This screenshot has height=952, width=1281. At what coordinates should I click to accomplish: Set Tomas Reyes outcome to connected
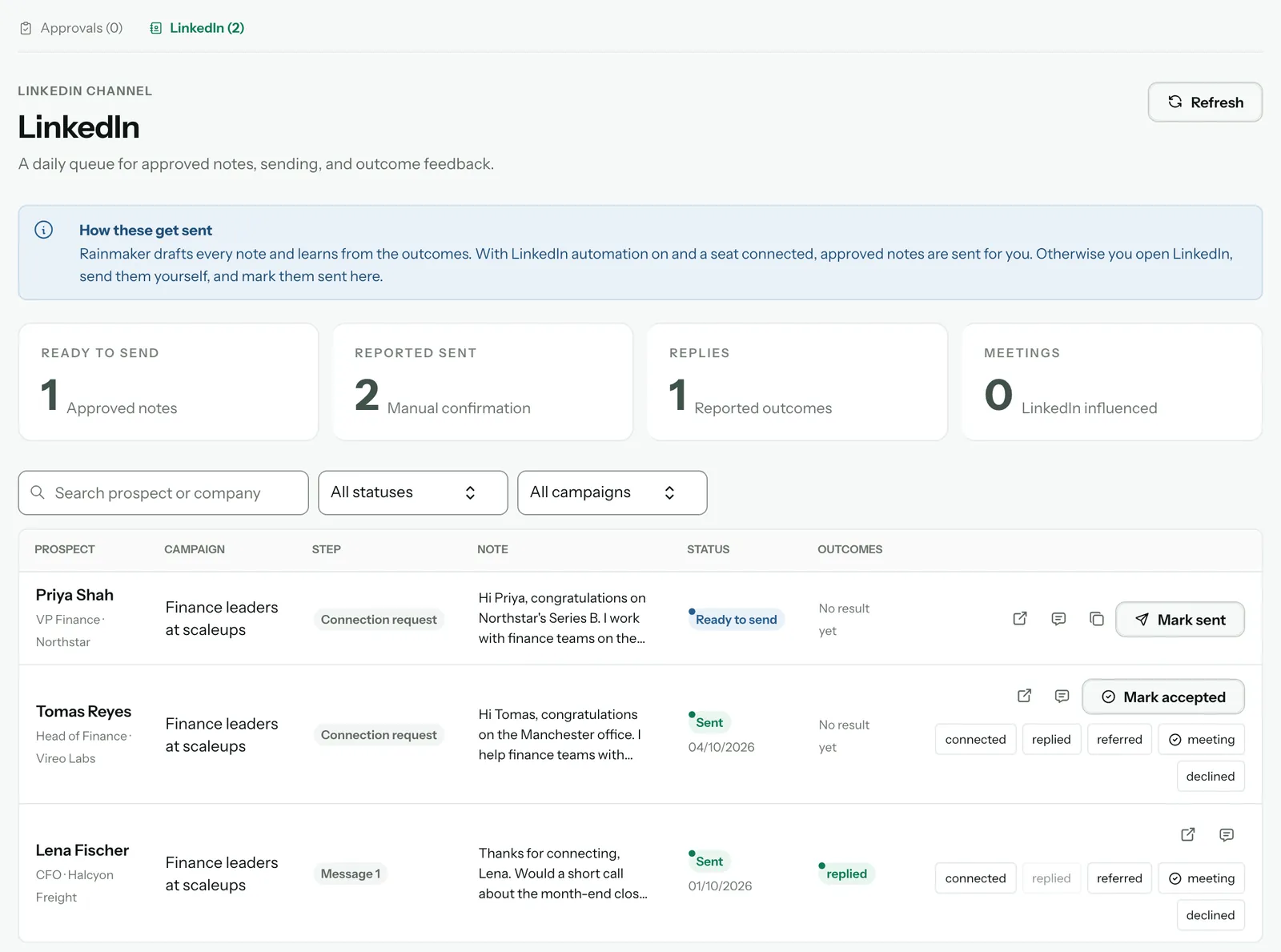click(975, 739)
